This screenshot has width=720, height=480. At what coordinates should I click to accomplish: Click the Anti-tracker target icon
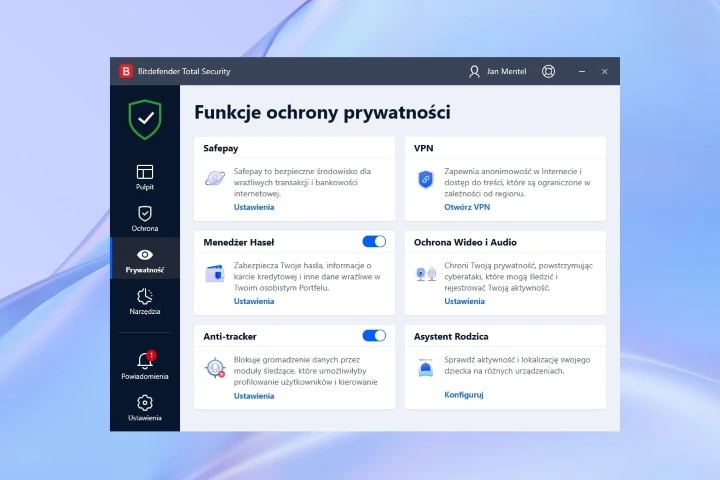[x=215, y=368]
